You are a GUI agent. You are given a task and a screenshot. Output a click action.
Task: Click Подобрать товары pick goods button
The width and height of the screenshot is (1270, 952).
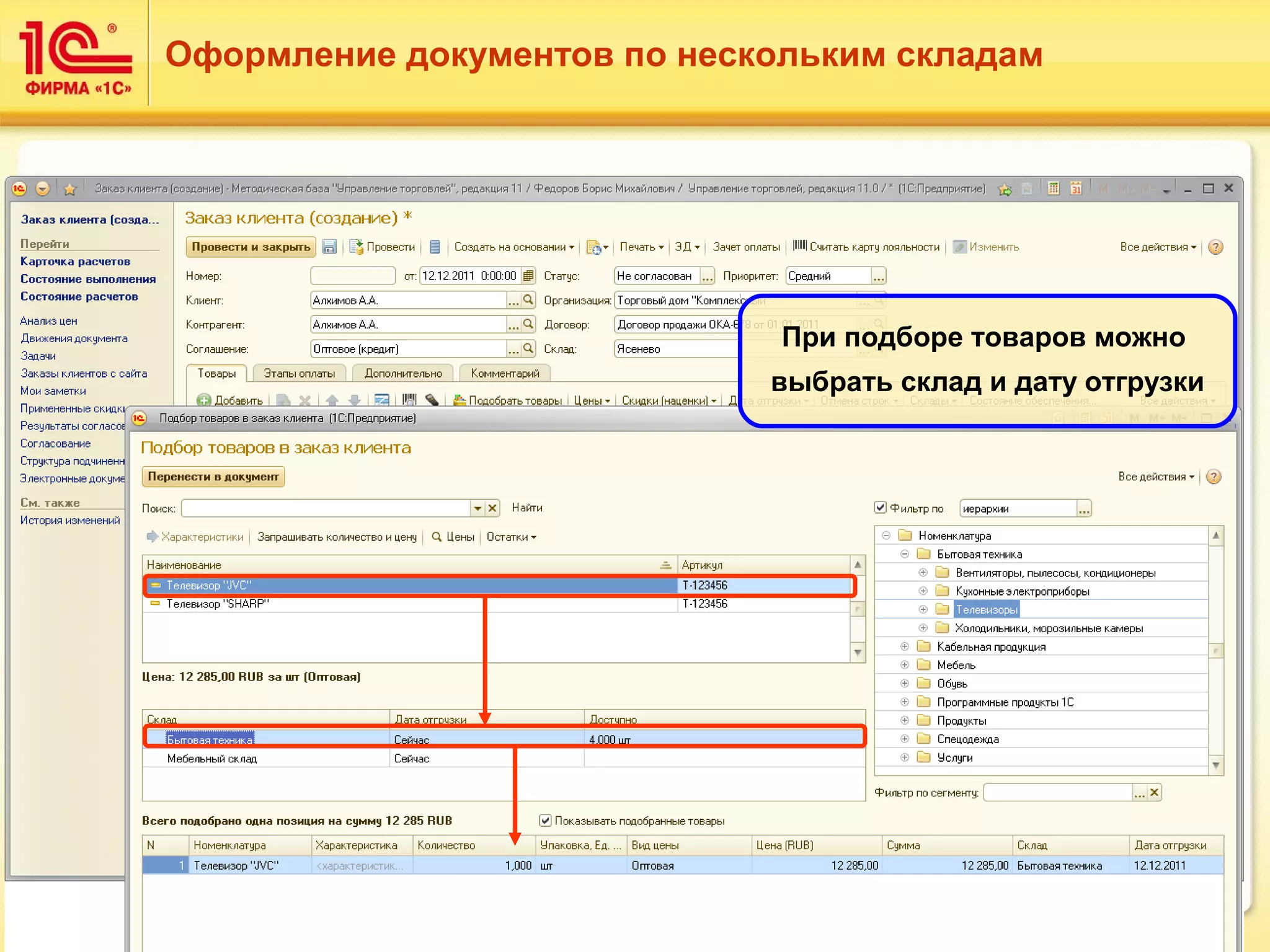(x=508, y=400)
